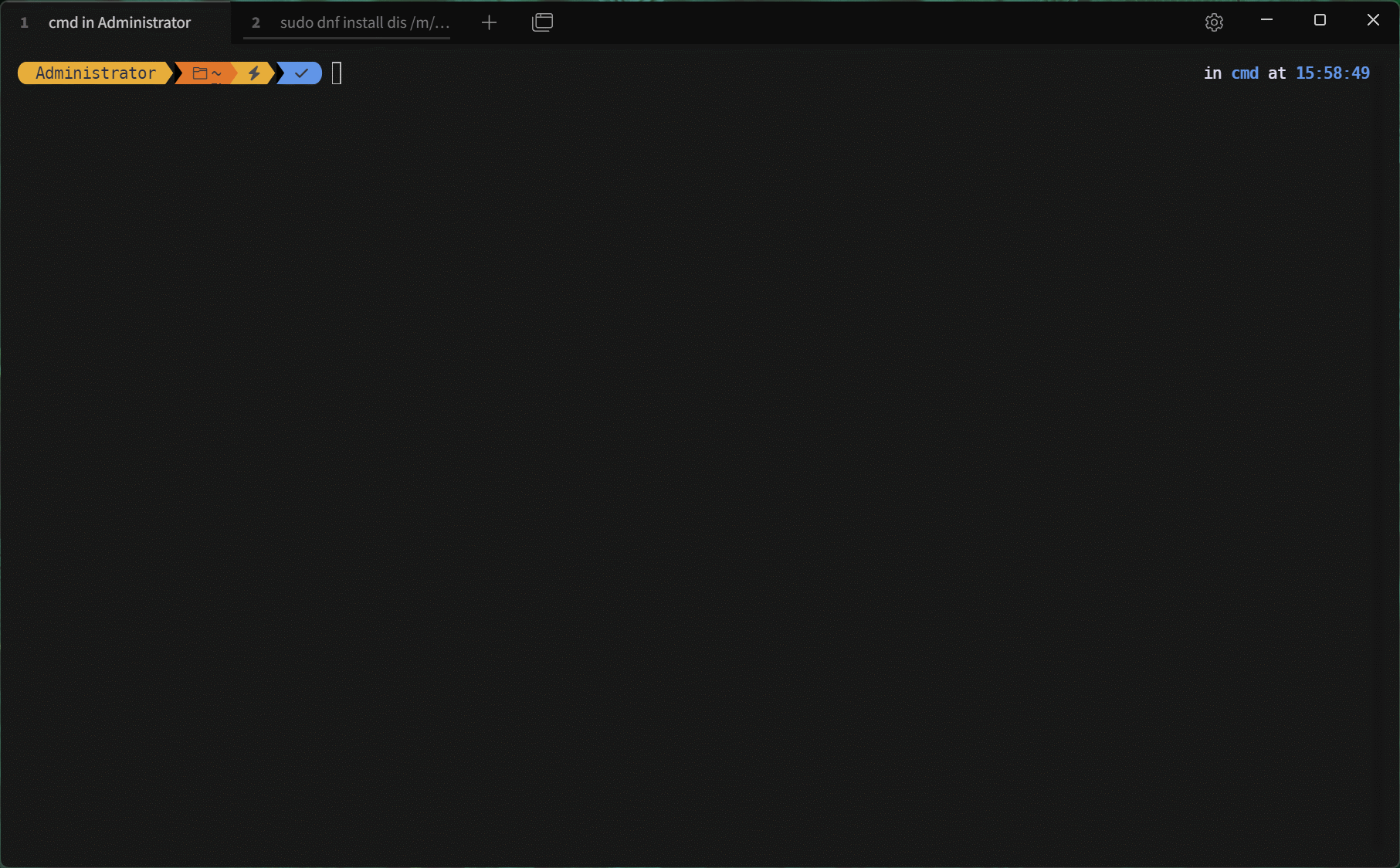Click the tab number 1 label
Image resolution: width=1400 pixels, height=868 pixels.
click(x=24, y=22)
